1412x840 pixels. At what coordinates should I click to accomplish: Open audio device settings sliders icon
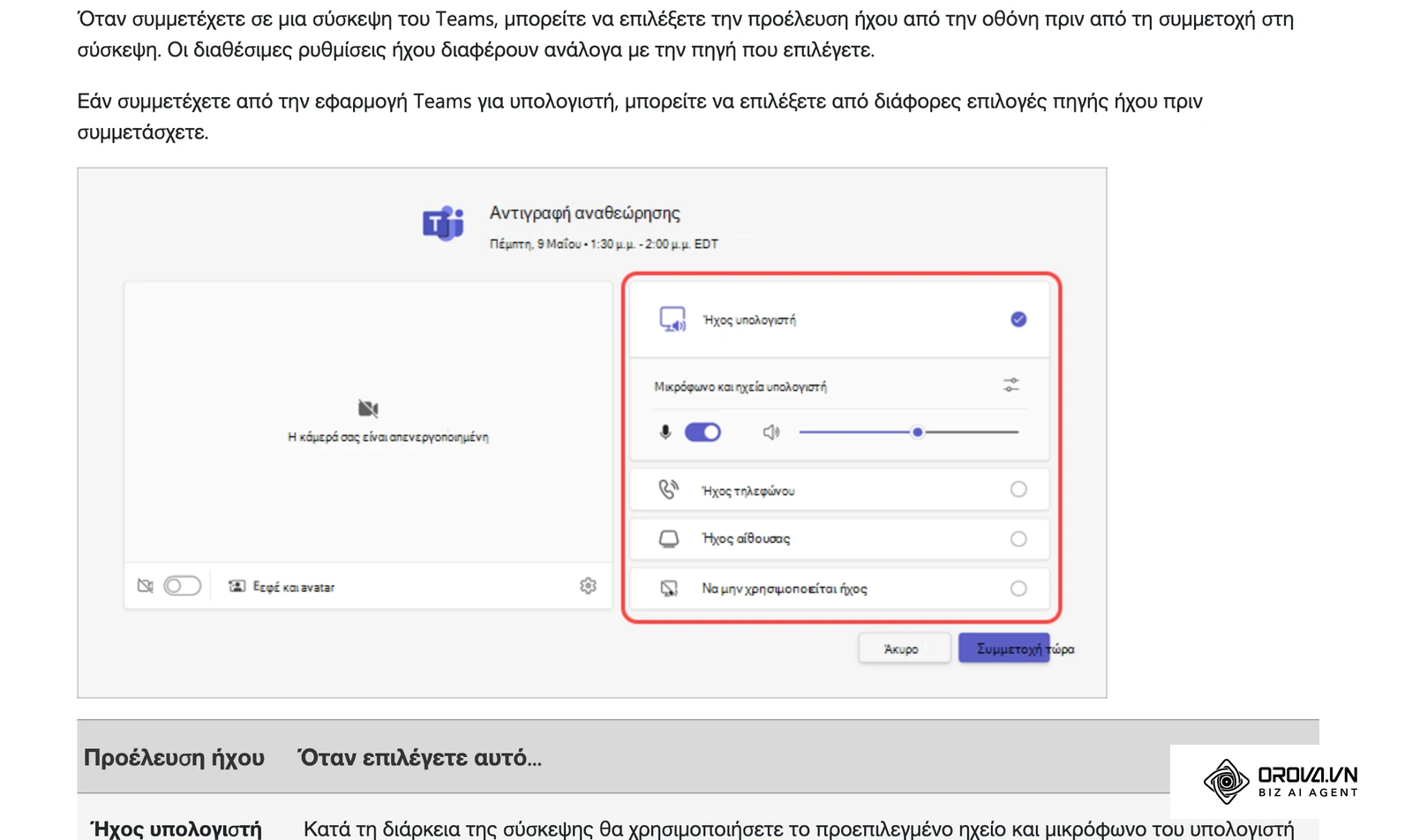tap(1011, 386)
